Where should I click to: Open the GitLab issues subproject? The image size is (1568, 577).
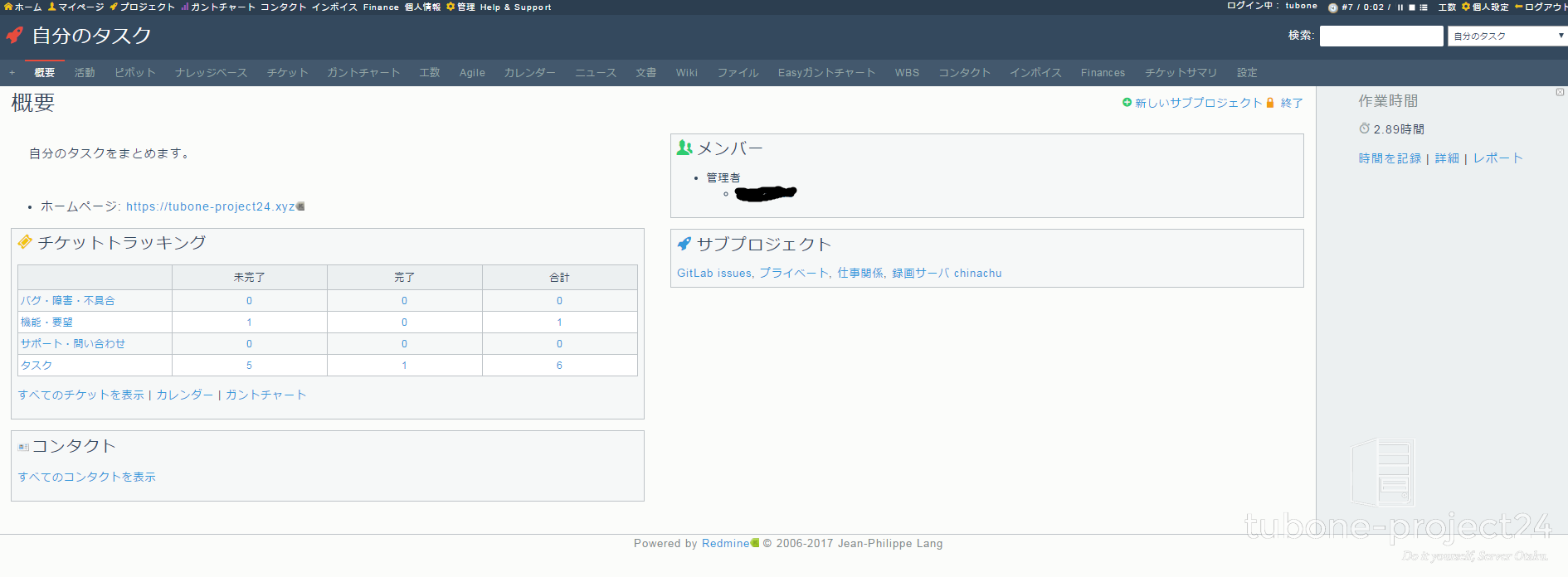tap(714, 273)
